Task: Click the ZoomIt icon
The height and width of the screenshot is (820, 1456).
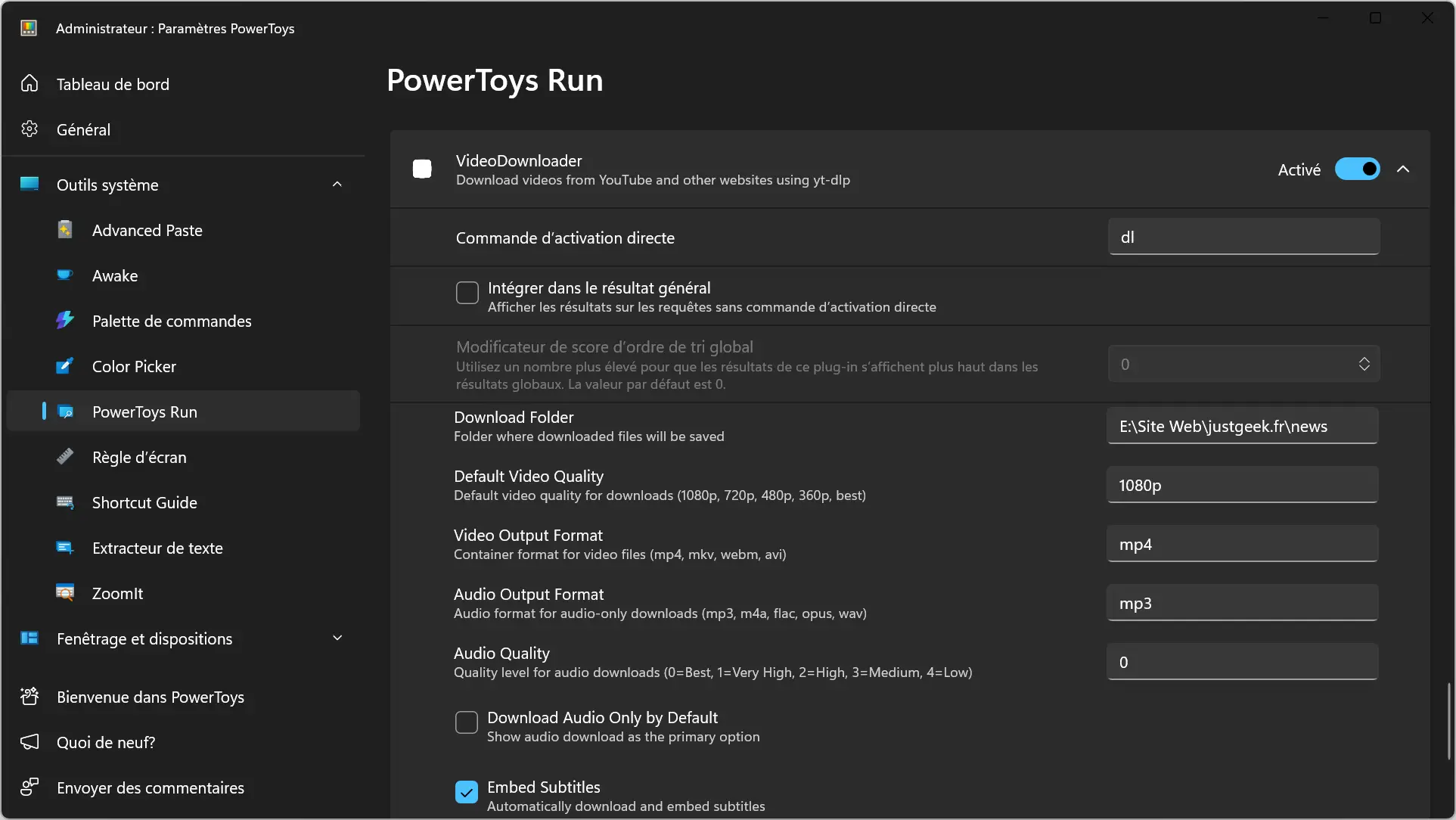Action: click(65, 592)
